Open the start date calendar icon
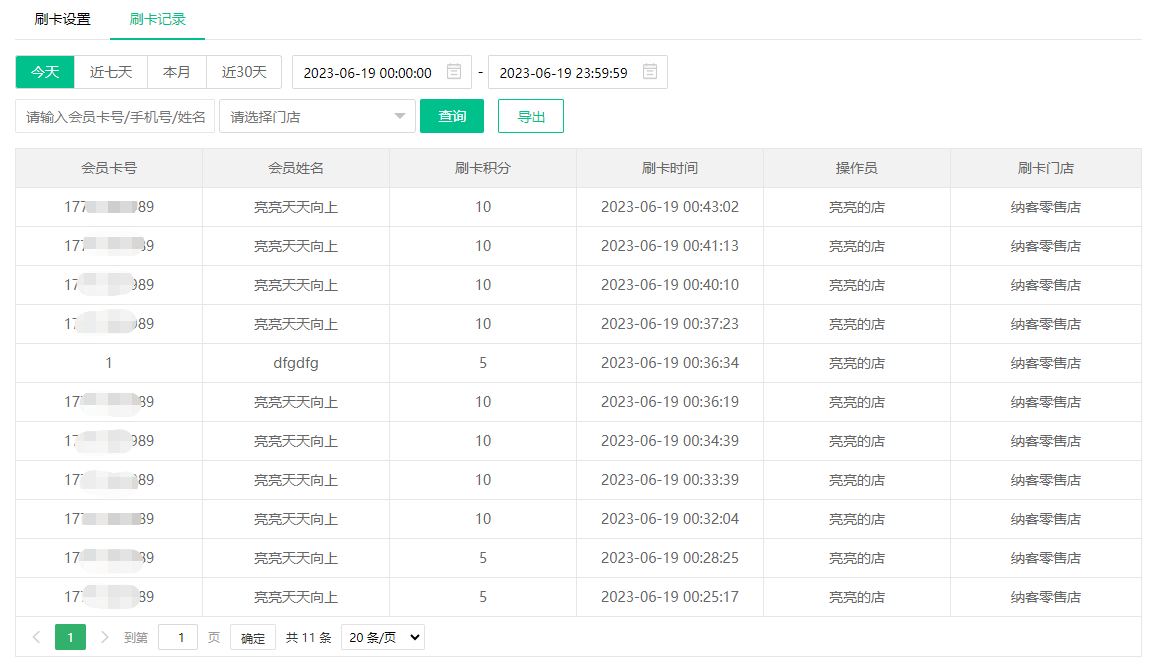1156x664 pixels. pyautogui.click(x=455, y=71)
